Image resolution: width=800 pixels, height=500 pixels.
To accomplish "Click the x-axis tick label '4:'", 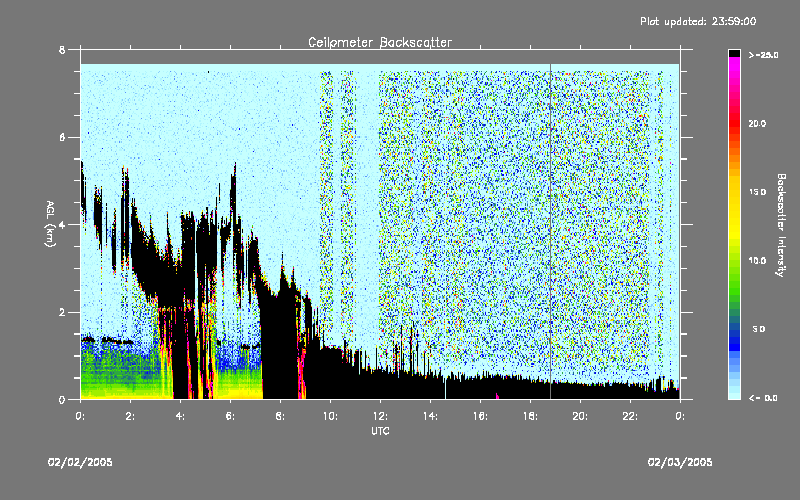I will tap(180, 416).
